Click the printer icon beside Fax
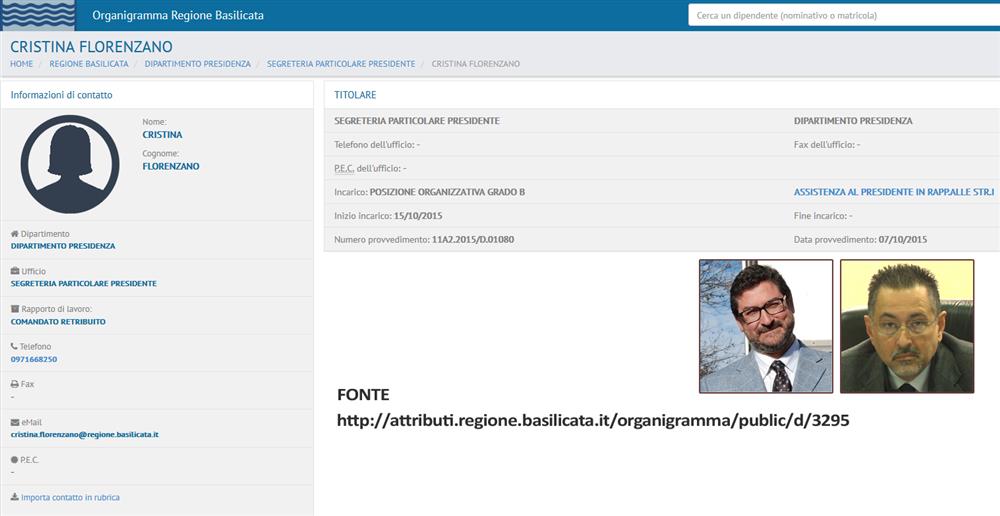 pyautogui.click(x=14, y=384)
